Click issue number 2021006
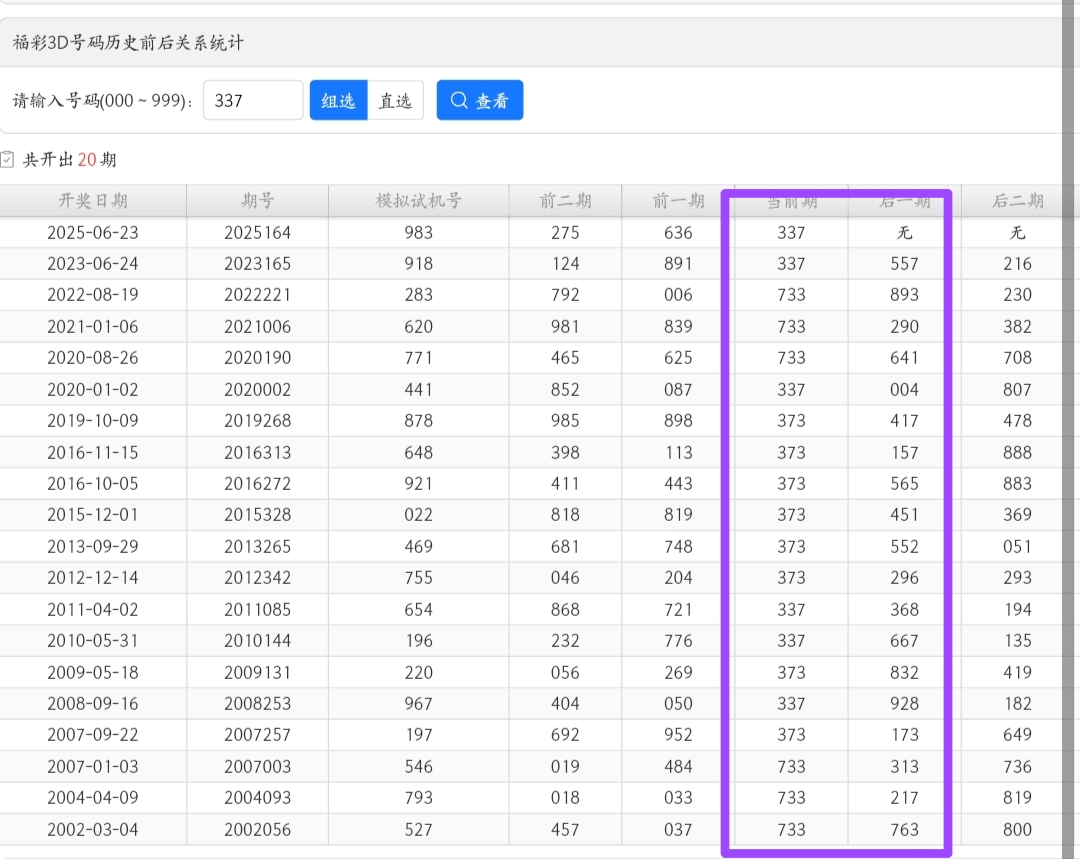This screenshot has width=1080, height=859. [x=258, y=327]
